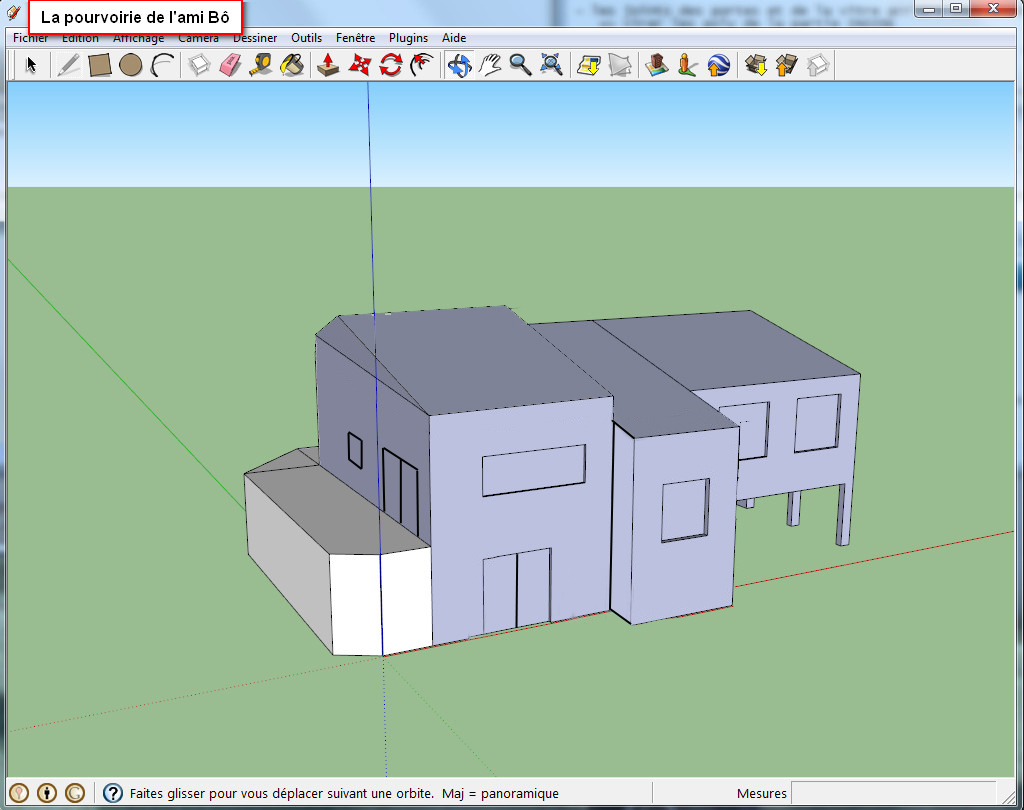The height and width of the screenshot is (810, 1024).
Task: Click the credits person icon in status bar
Action: [x=47, y=793]
